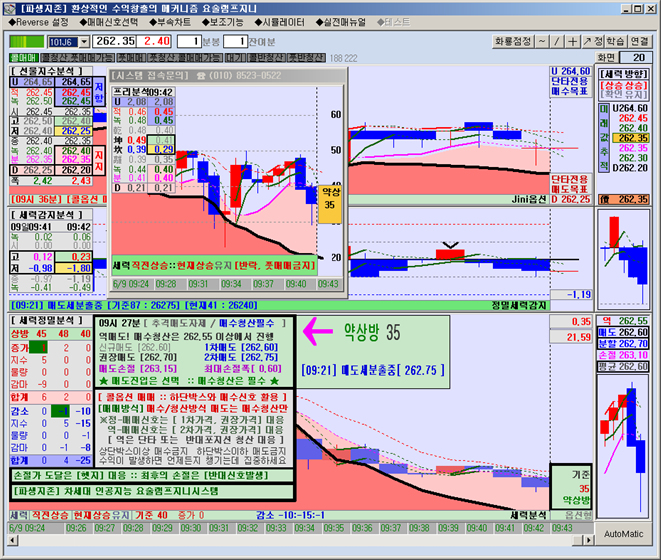The width and height of the screenshot is (661, 560).
Task: Click the 화면 value field showing 20
Action: click(x=636, y=57)
